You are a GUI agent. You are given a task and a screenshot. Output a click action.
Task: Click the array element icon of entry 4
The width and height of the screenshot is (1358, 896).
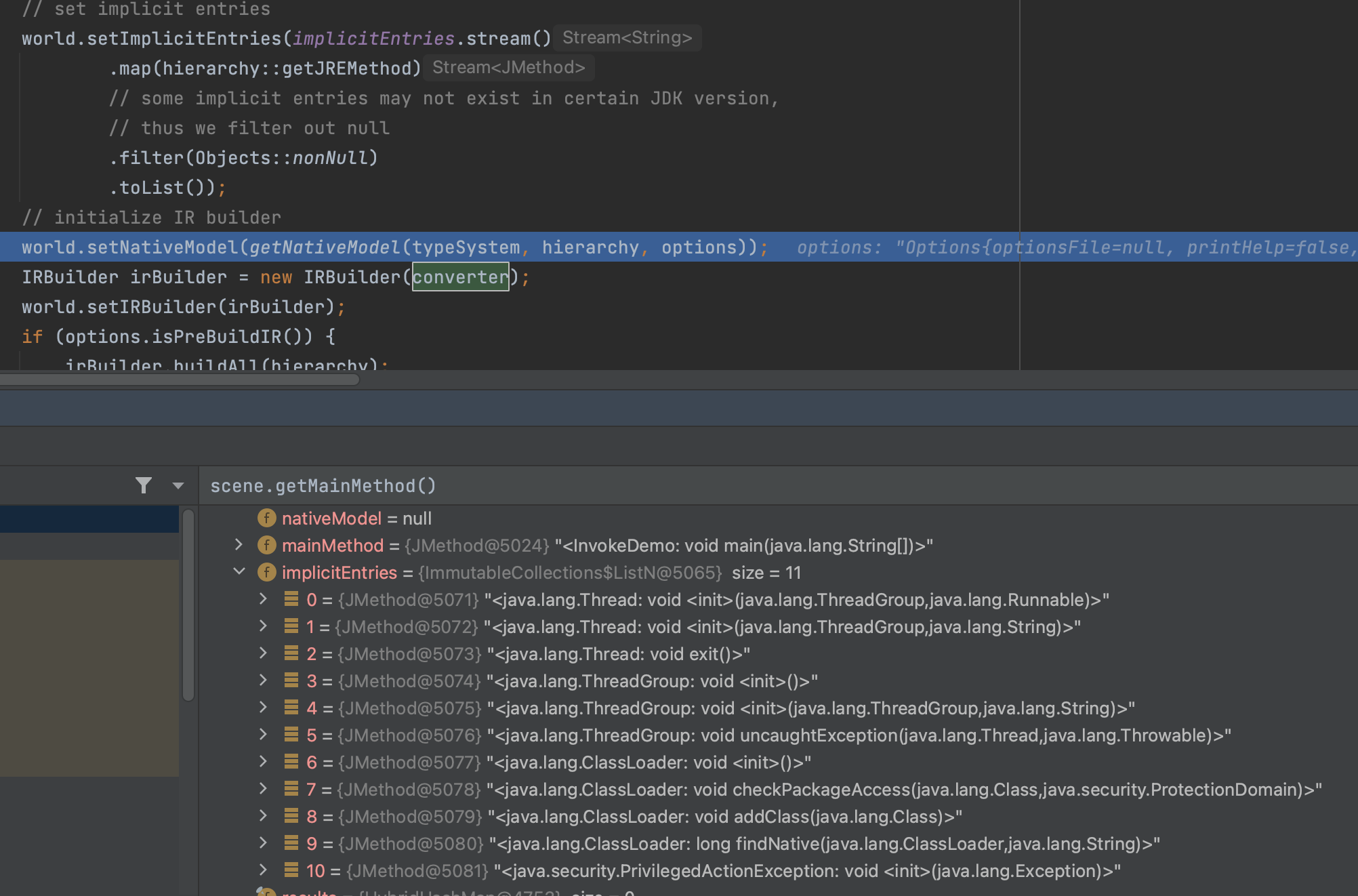coord(291,708)
